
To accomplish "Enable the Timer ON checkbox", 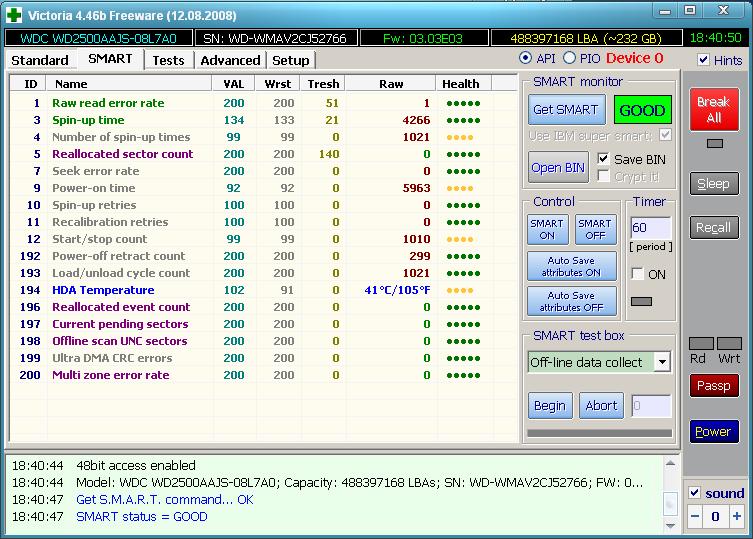I will (637, 274).
